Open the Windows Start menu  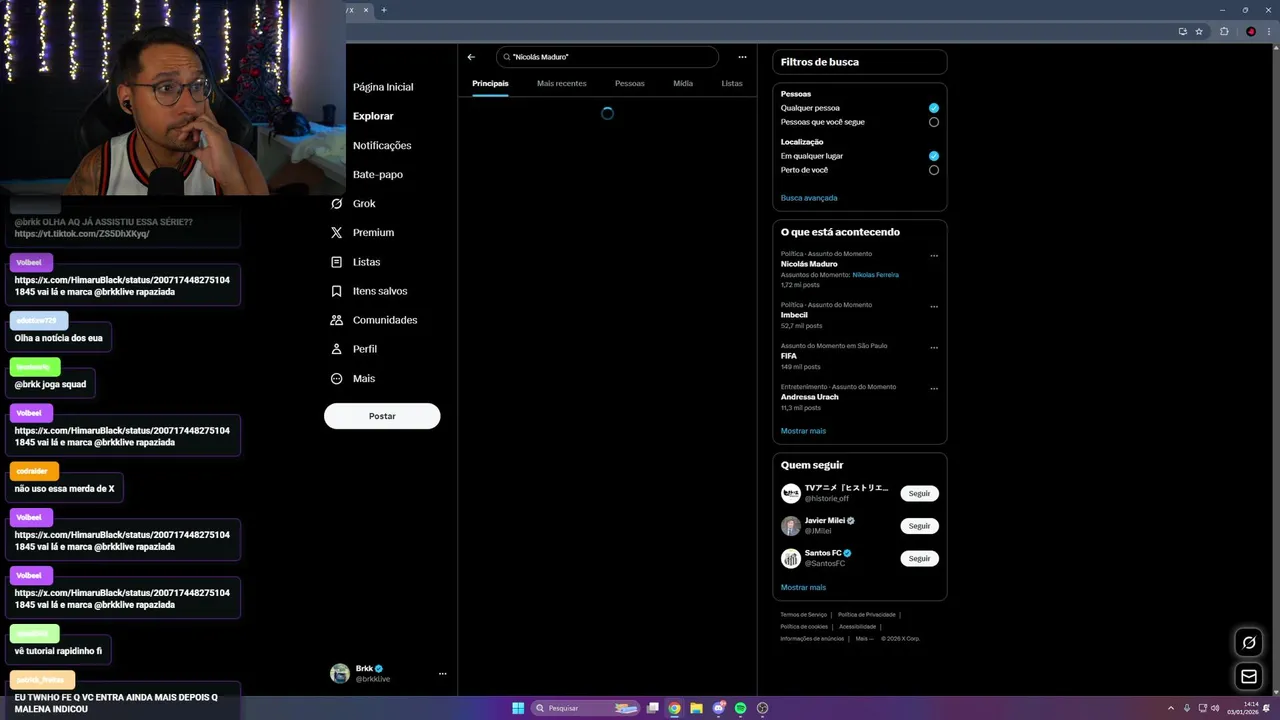click(x=518, y=708)
